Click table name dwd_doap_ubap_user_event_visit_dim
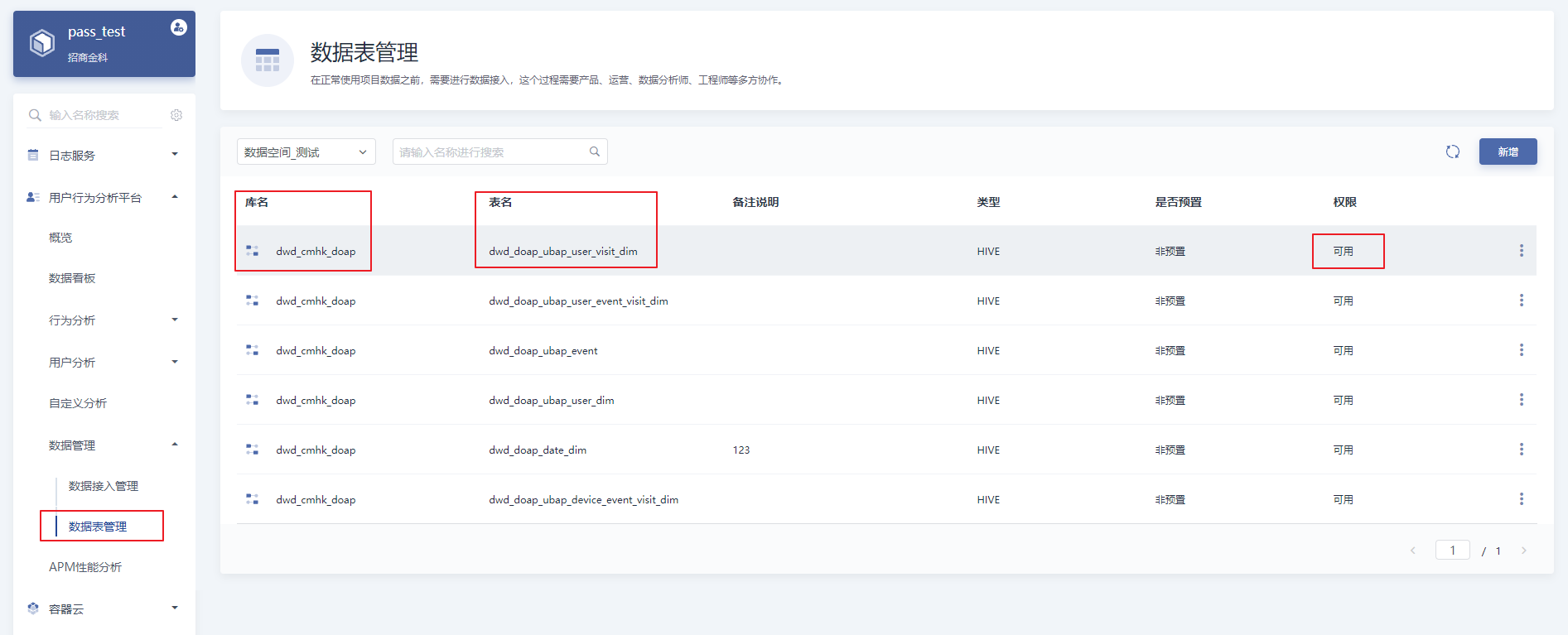1568x635 pixels. tap(578, 301)
